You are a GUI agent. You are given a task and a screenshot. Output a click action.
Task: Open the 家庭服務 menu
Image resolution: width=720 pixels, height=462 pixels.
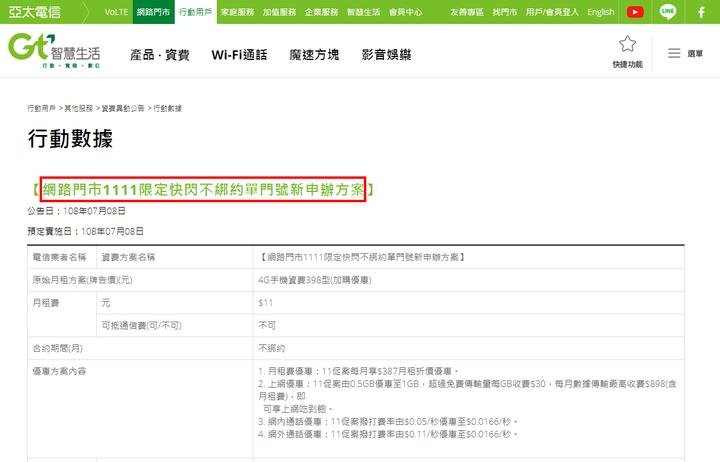[x=237, y=12]
